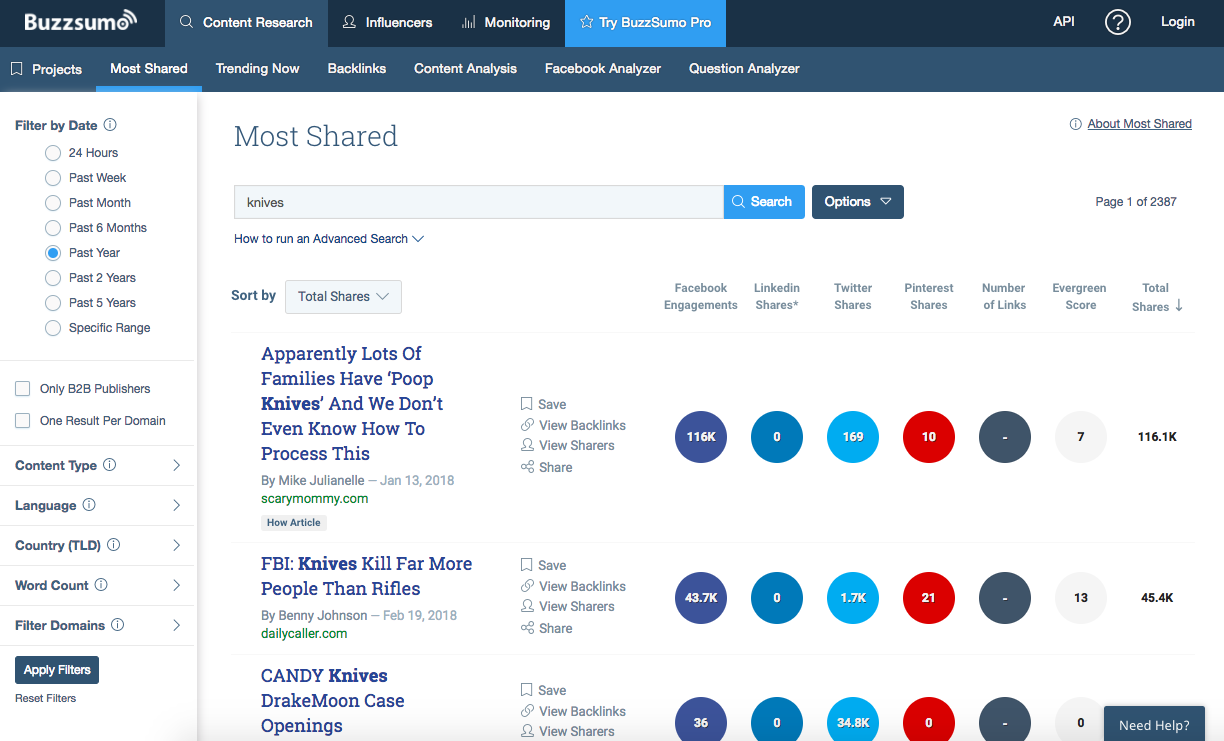Open the Content Research tab
The width and height of the screenshot is (1224, 741).
[x=246, y=23]
